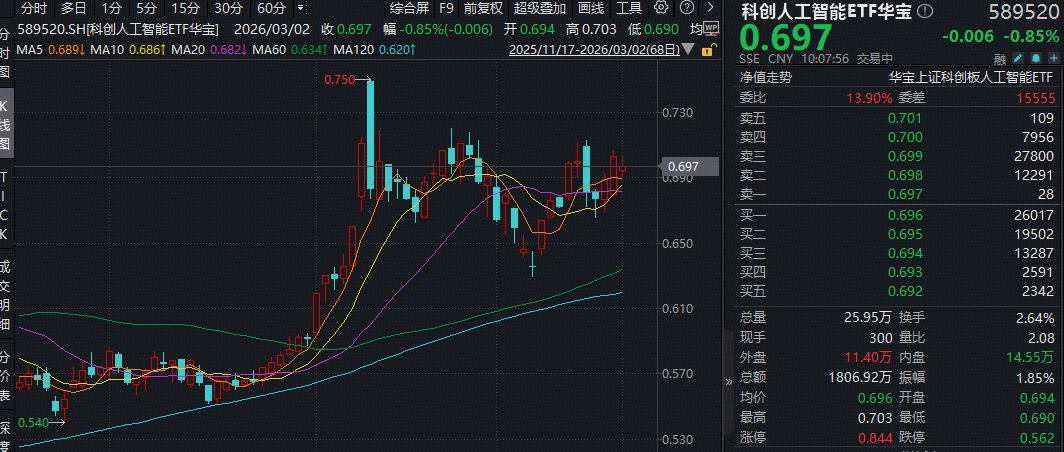Click the plus add-to-watchlist icon
The width and height of the screenshot is (1064, 452).
point(1054,58)
